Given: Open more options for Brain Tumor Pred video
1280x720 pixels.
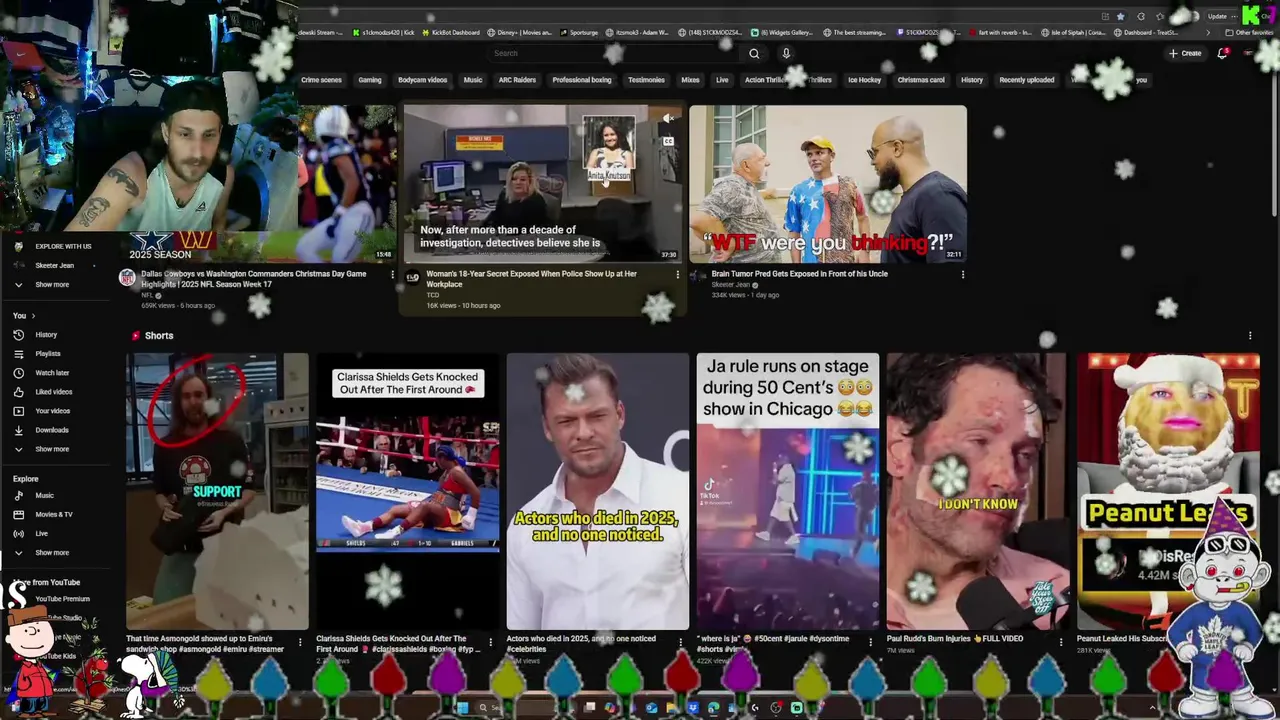Looking at the screenshot, I should click(x=963, y=274).
